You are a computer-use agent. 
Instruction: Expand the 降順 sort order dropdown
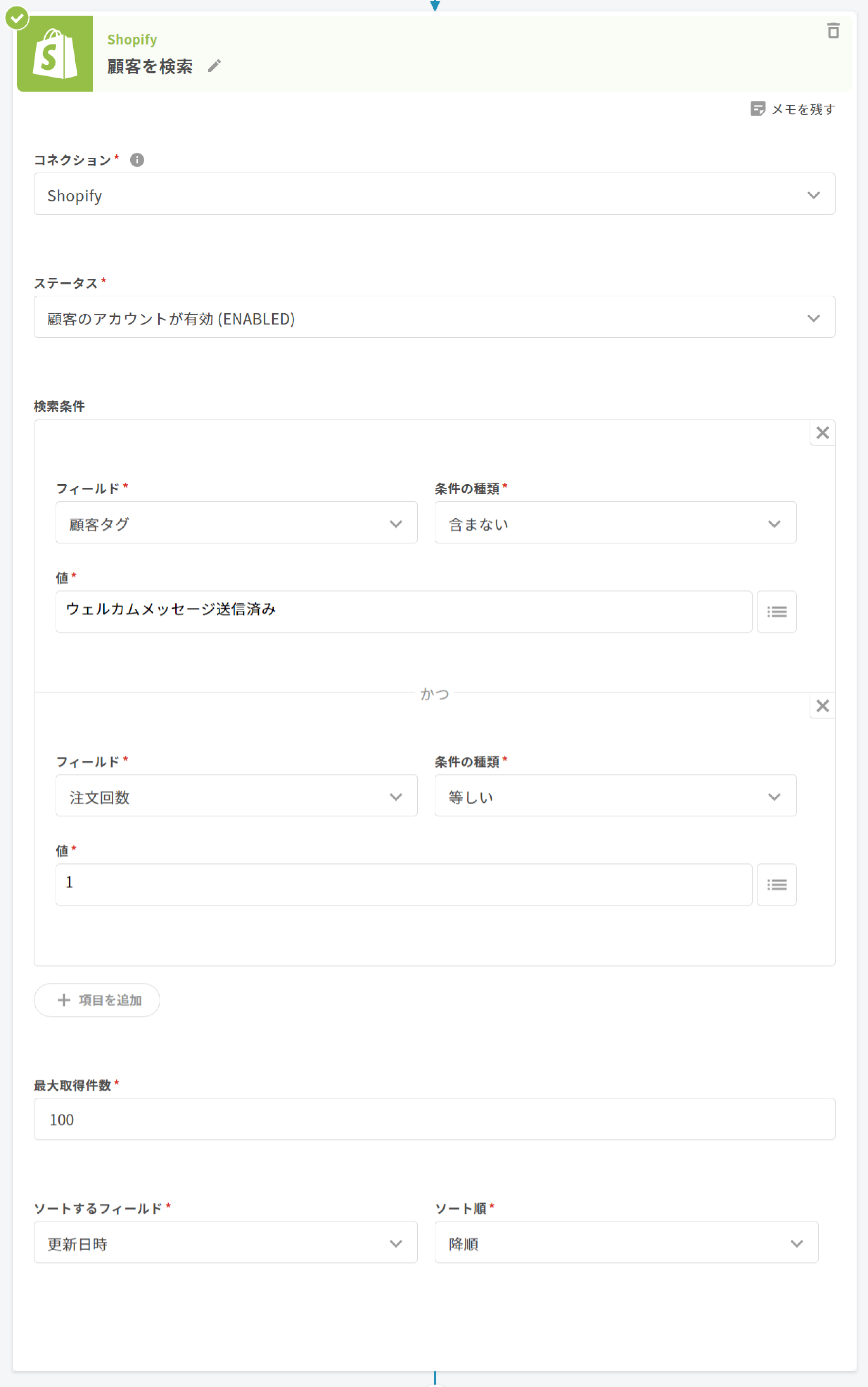626,1242
